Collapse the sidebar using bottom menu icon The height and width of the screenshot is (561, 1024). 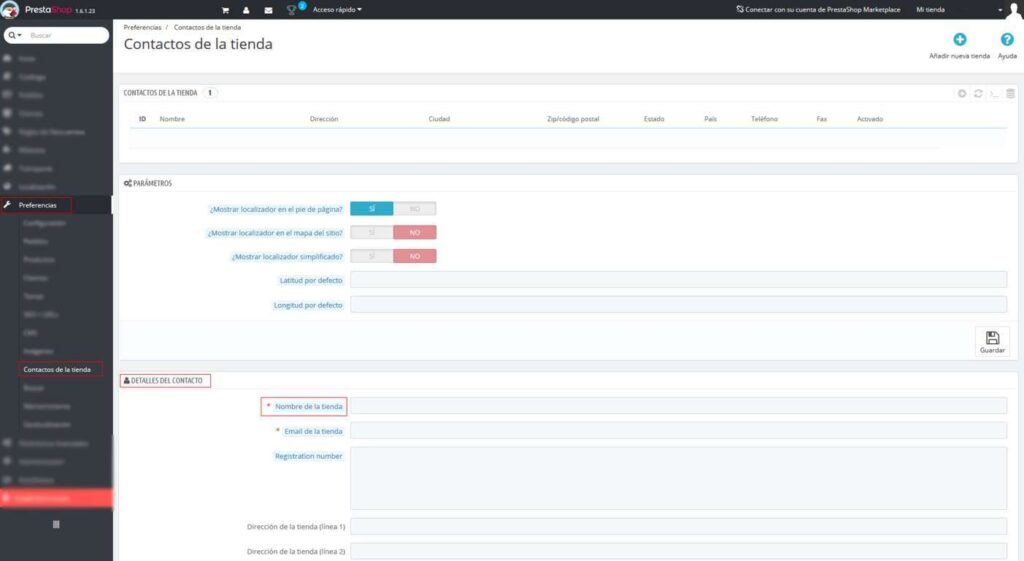click(x=56, y=524)
